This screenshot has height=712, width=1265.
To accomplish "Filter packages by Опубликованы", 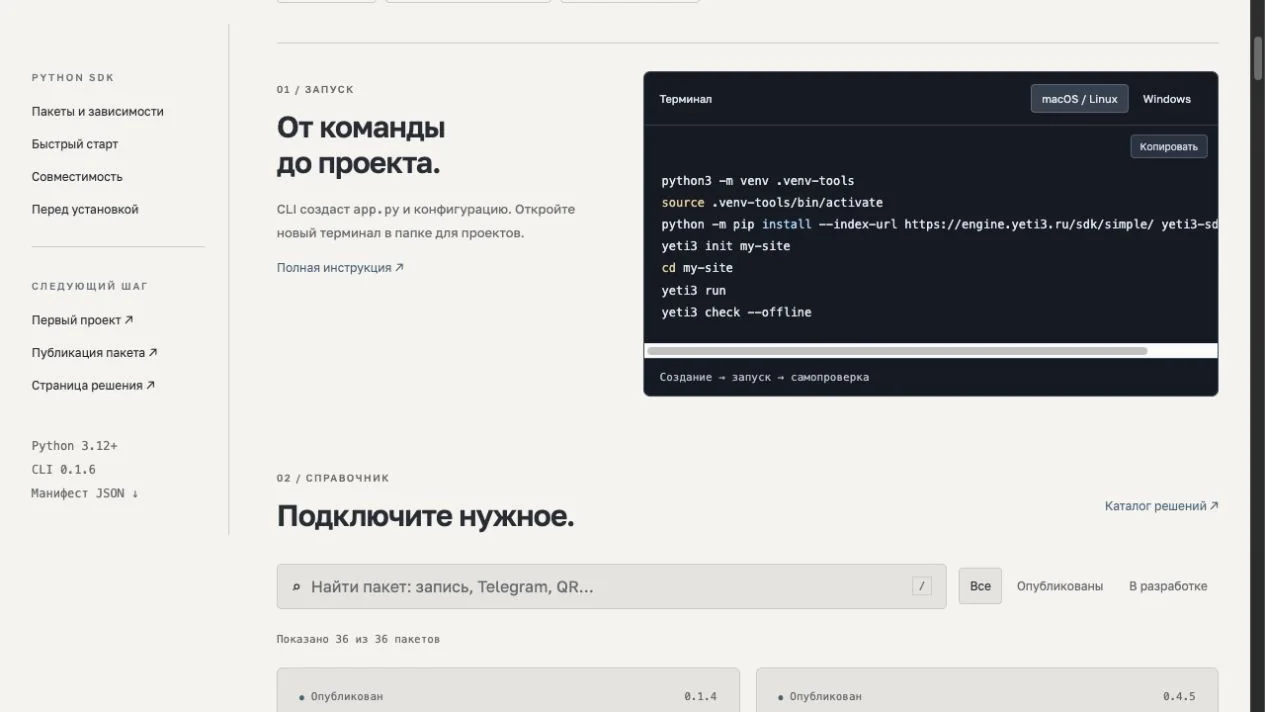I will point(1060,586).
